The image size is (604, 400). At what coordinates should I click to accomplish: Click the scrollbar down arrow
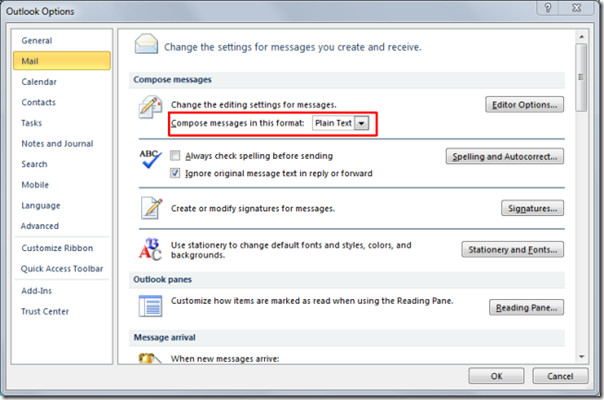click(x=582, y=357)
